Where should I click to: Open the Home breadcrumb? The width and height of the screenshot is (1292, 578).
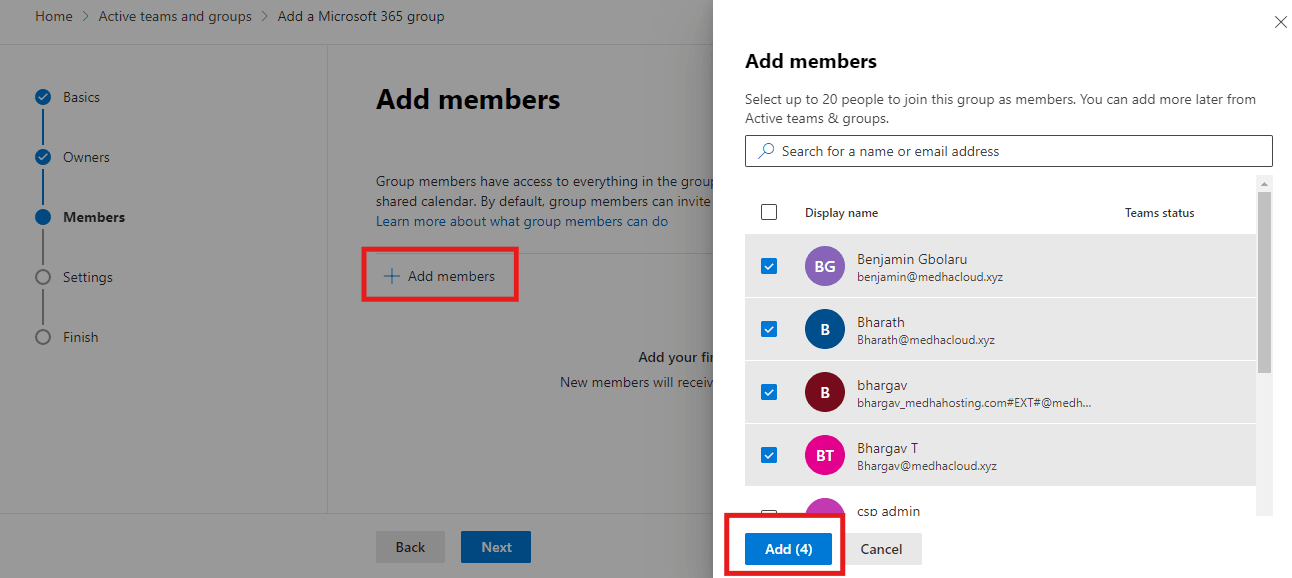[x=54, y=16]
